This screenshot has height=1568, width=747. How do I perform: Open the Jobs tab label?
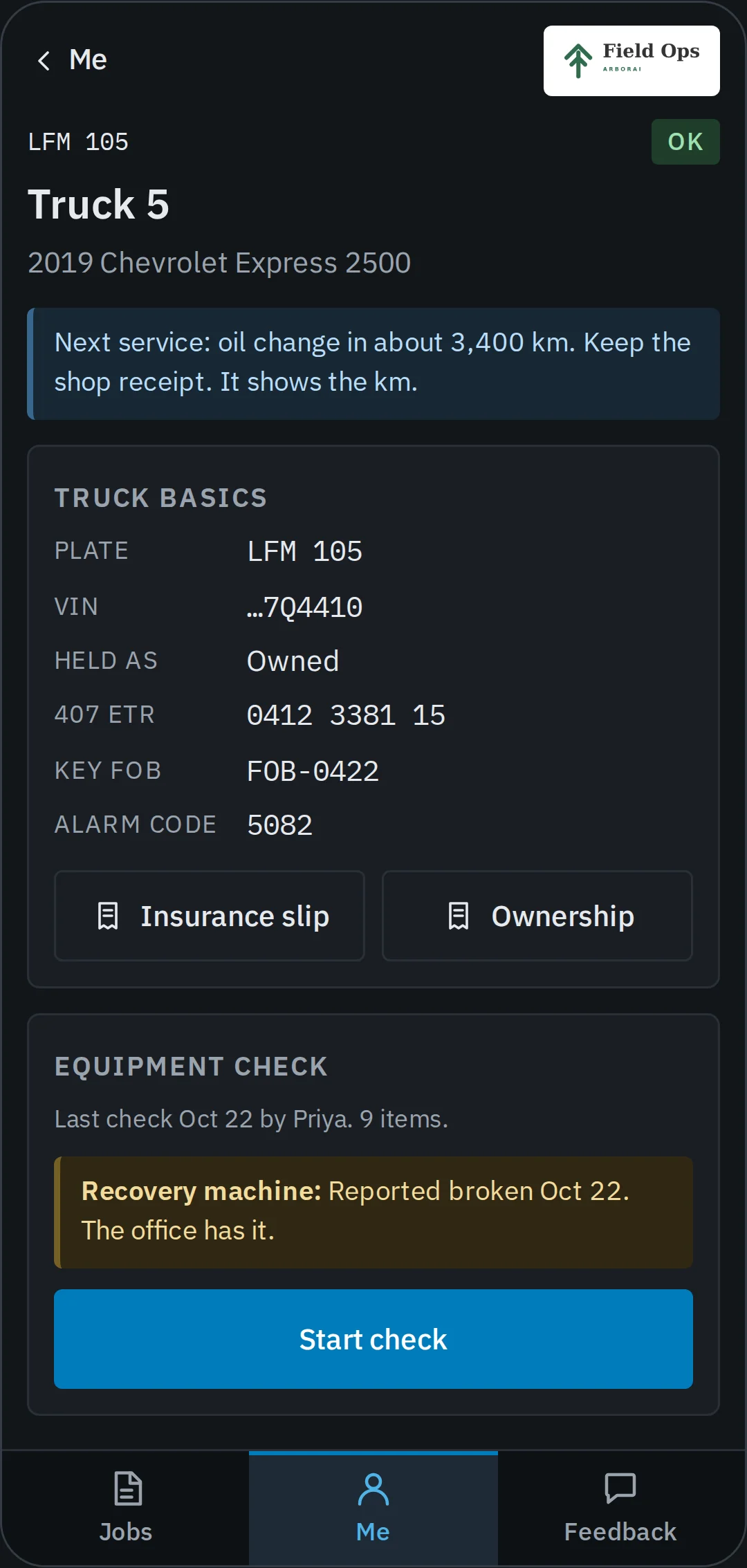click(x=125, y=1532)
